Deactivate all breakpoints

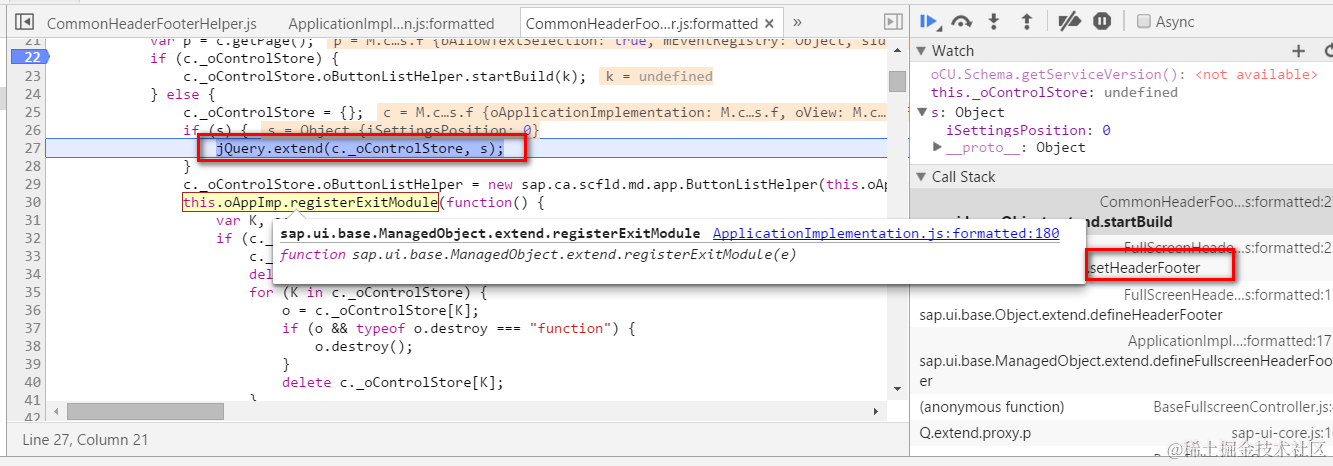tap(1071, 21)
